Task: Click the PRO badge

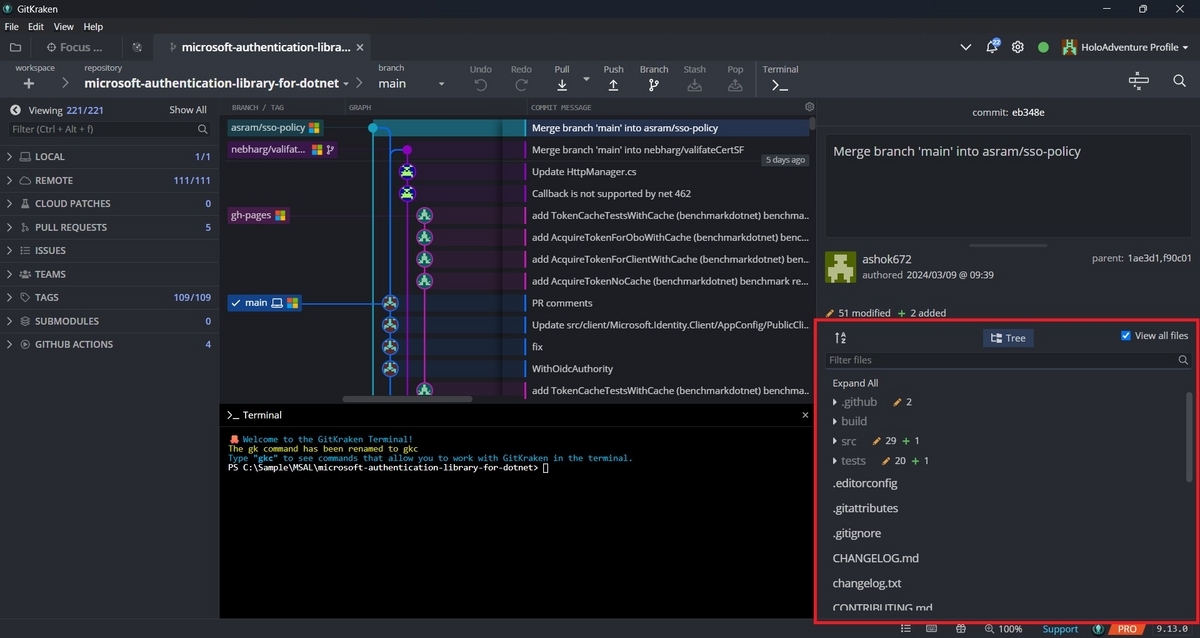Action: click(x=1128, y=629)
